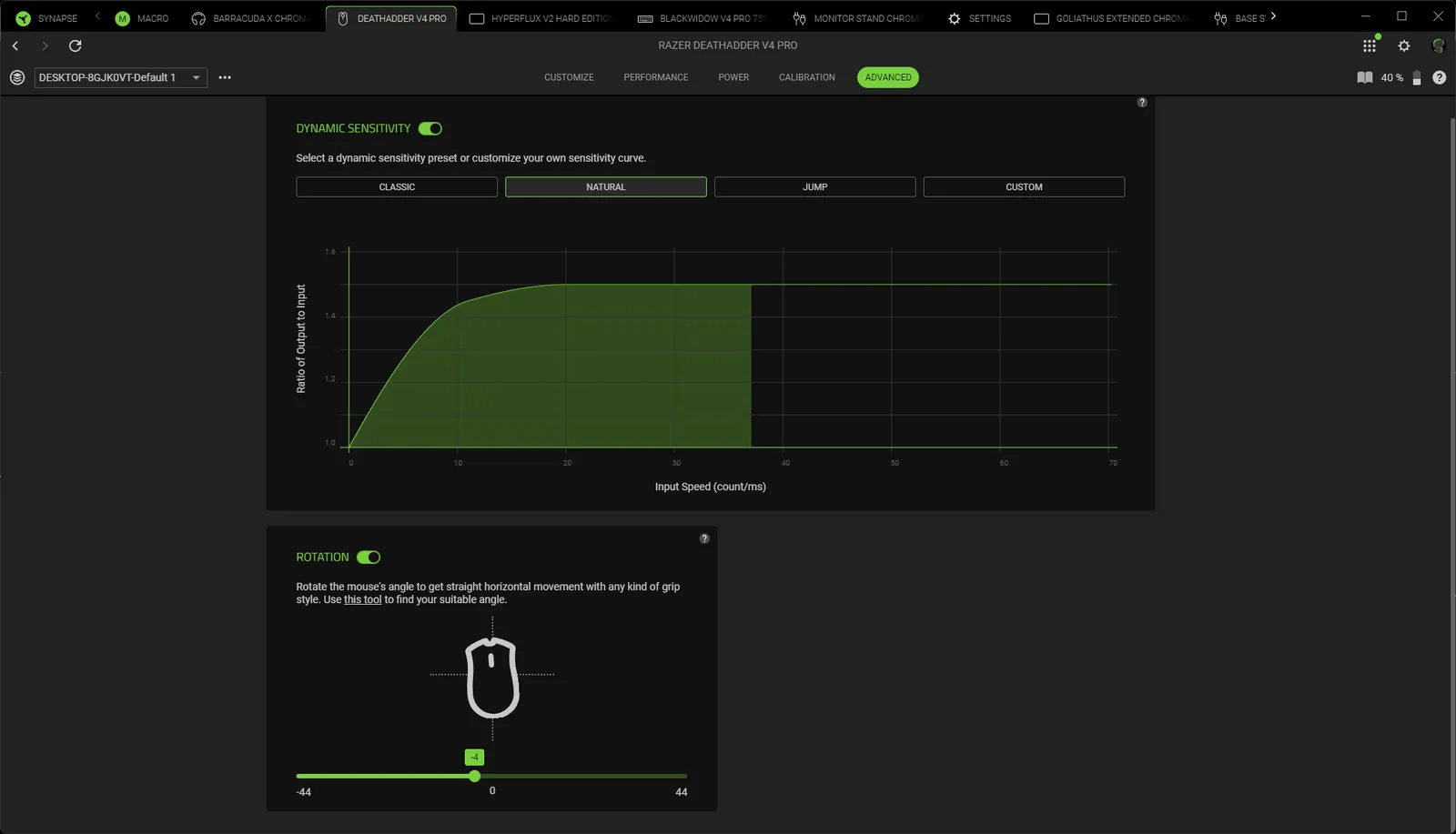Open the Blackwidow V4 Pro 75% tab
Viewport: 1456px width, 834px height.
pyautogui.click(x=702, y=18)
